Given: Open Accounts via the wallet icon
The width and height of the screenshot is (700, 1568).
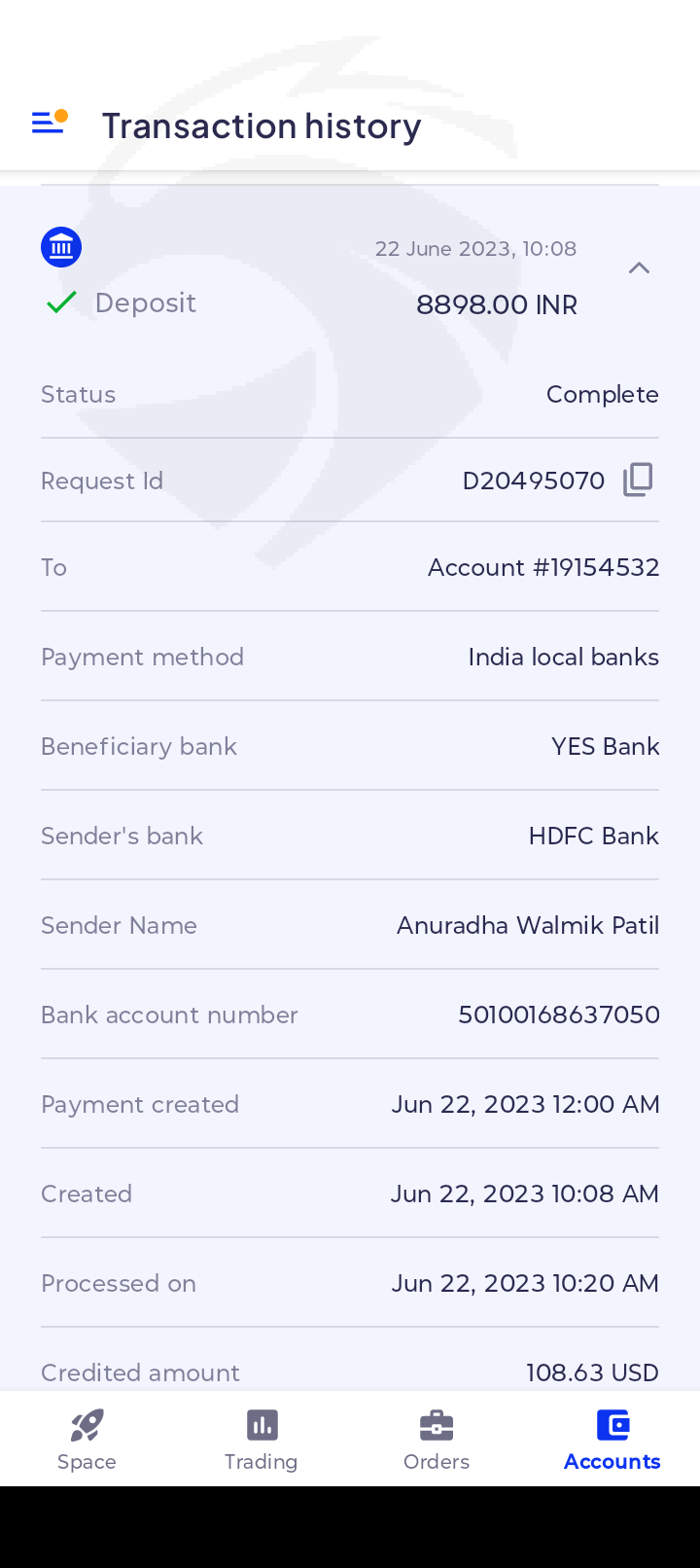Looking at the screenshot, I should 612,1426.
